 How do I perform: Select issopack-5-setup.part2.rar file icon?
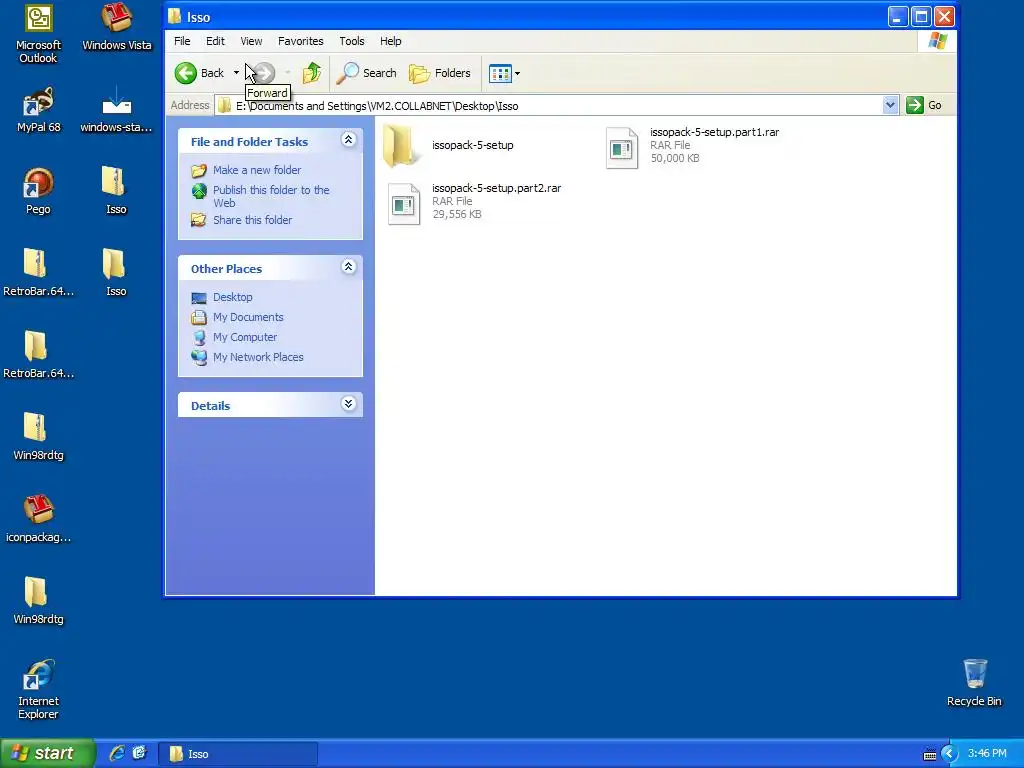tap(404, 204)
